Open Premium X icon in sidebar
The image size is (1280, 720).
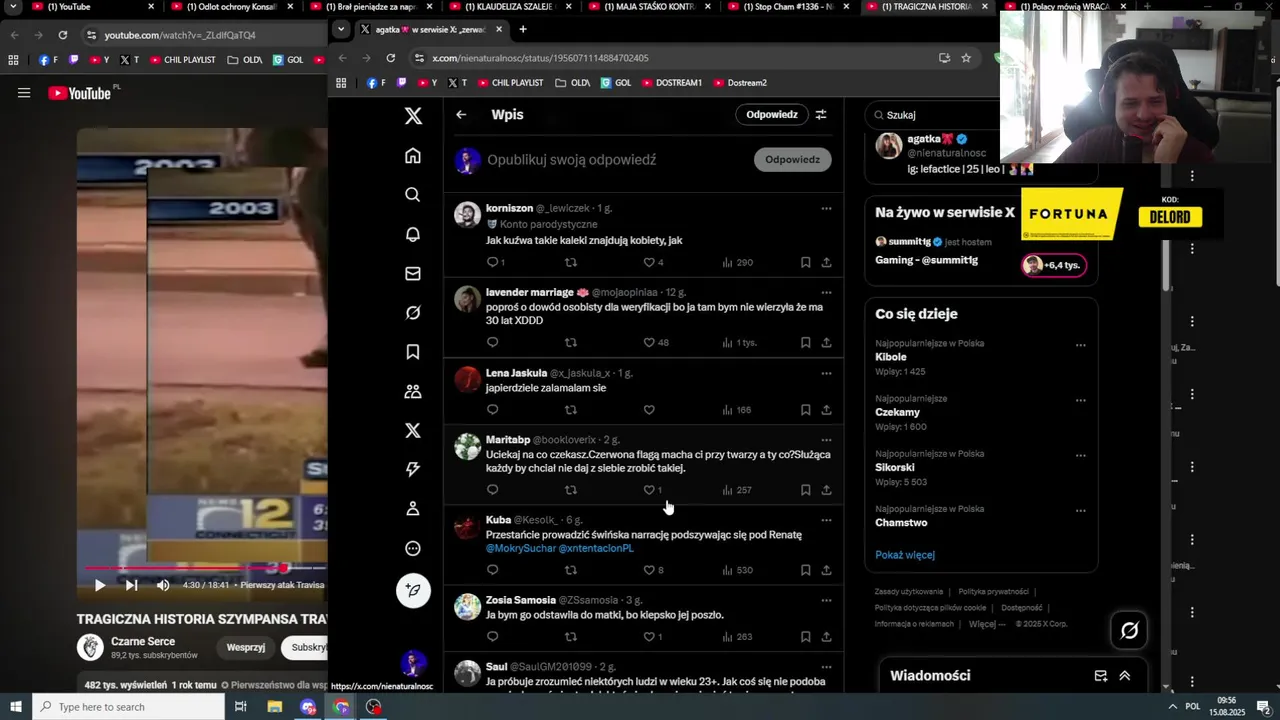point(413,430)
